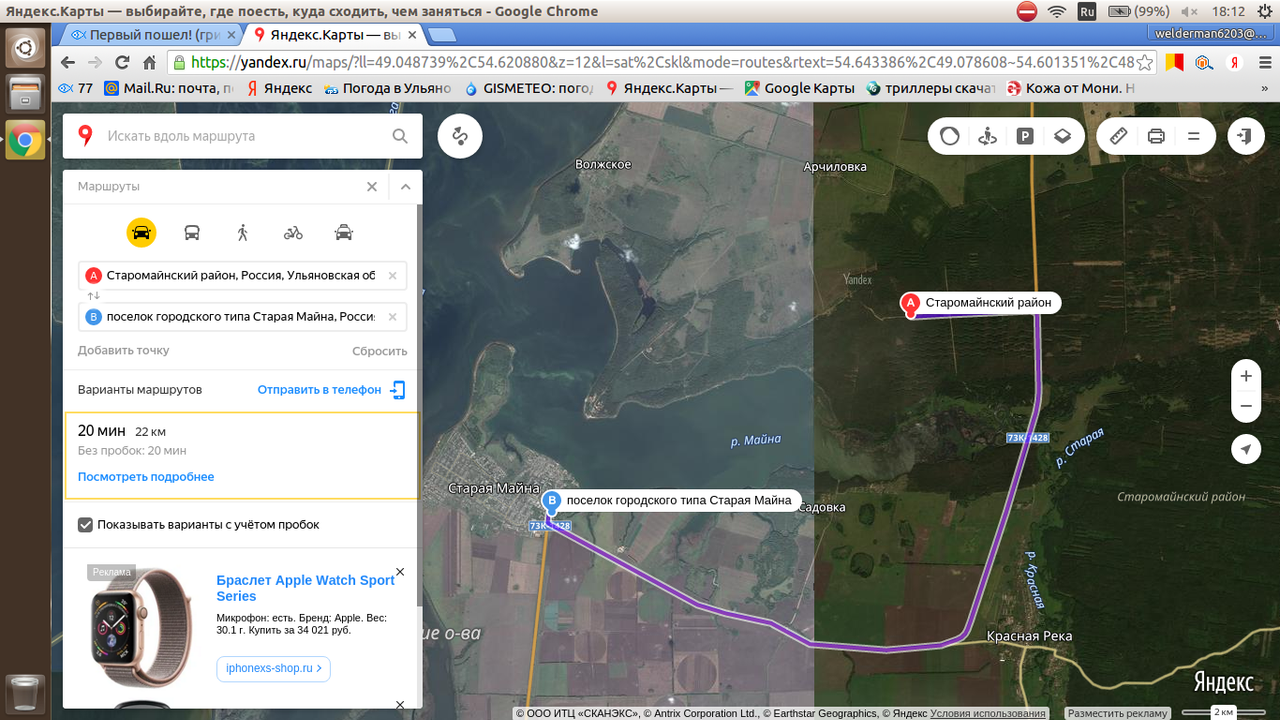The width and height of the screenshot is (1280, 720).
Task: Select pedestrian route mode
Action: [x=242, y=233]
